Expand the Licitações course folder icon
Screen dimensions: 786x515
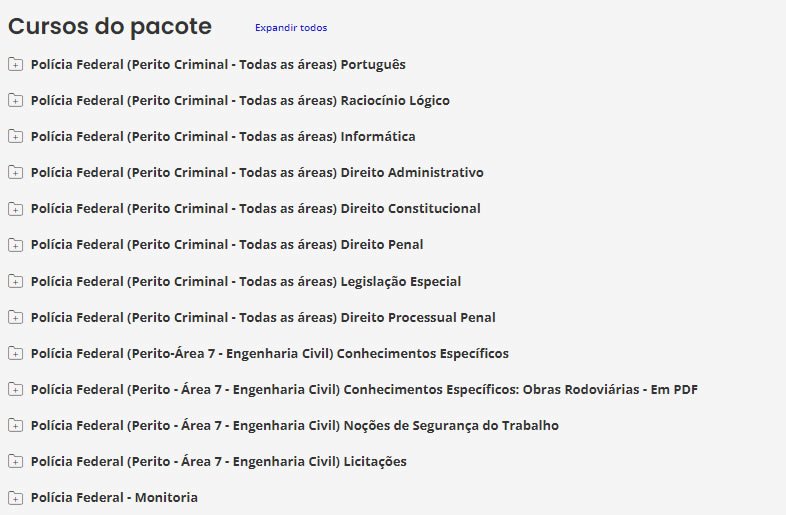(x=15, y=462)
